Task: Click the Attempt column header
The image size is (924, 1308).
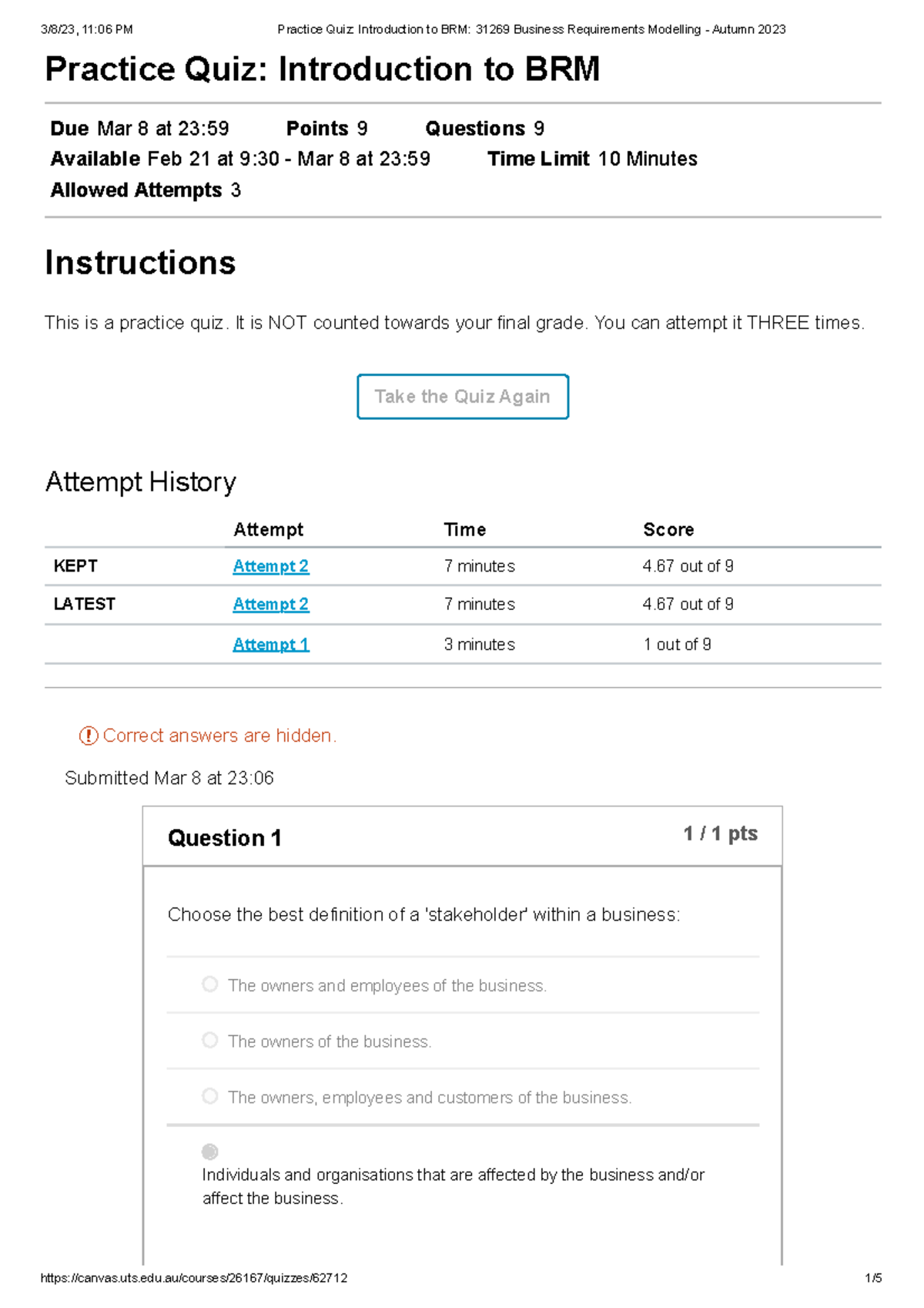Action: click(x=268, y=530)
